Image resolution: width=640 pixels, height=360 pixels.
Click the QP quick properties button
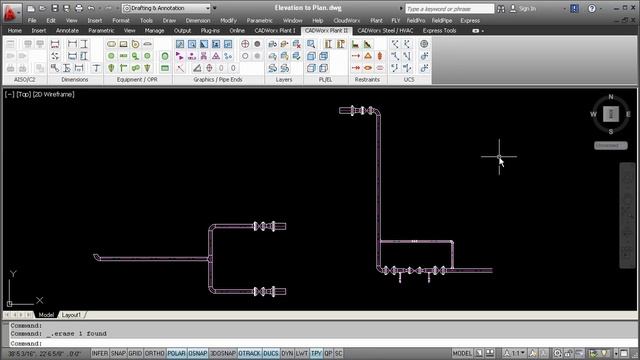click(x=328, y=353)
